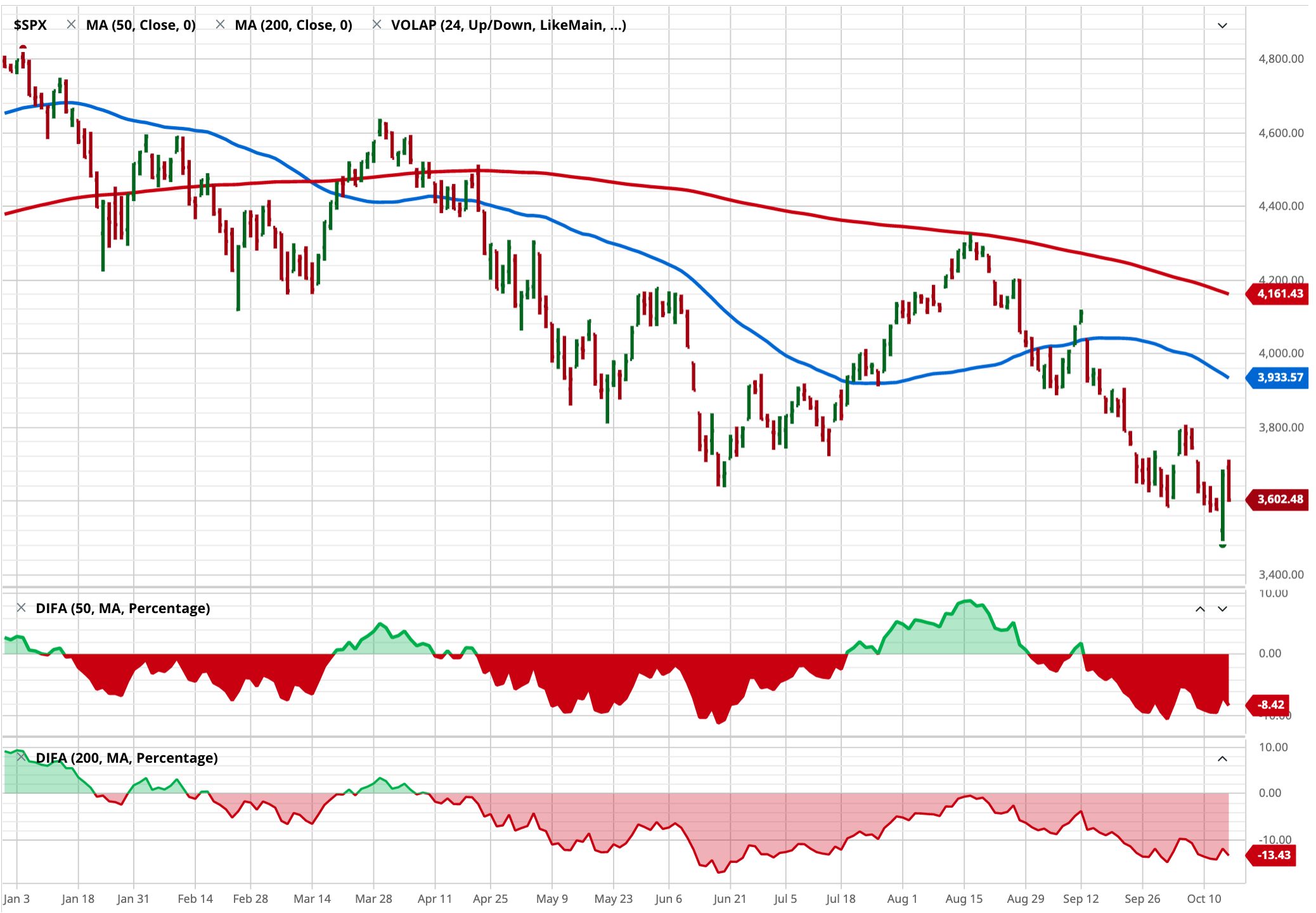
Task: Remove the MA 50 Close indicator
Action: 72,25
